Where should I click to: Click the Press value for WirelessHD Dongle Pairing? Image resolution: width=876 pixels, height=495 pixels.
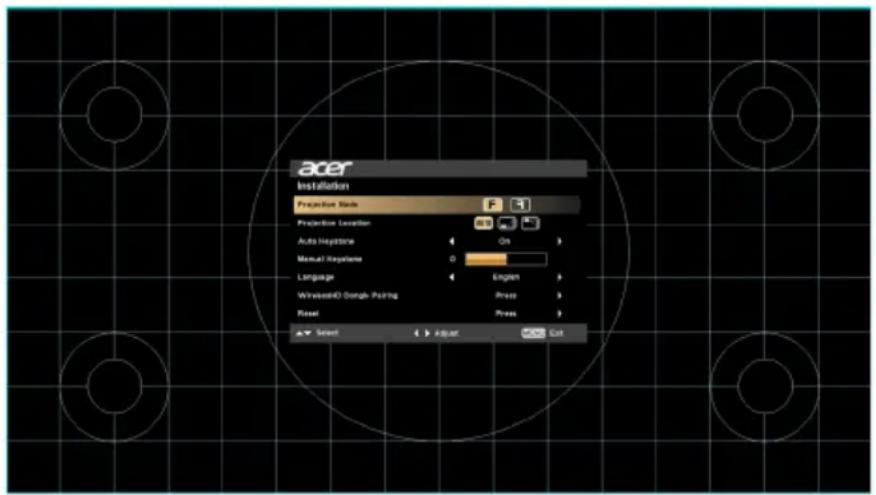pos(506,296)
